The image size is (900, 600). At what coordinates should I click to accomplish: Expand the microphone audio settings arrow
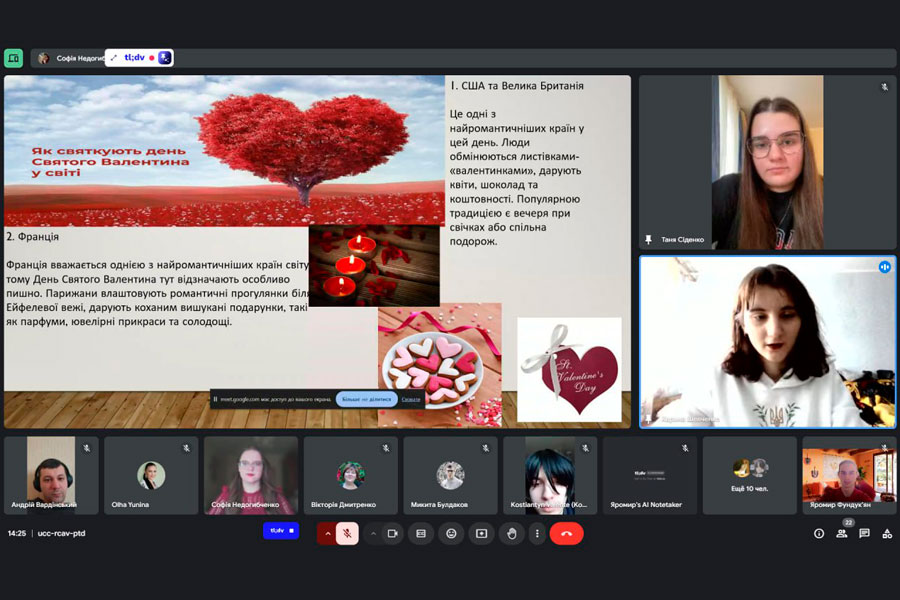[327, 534]
